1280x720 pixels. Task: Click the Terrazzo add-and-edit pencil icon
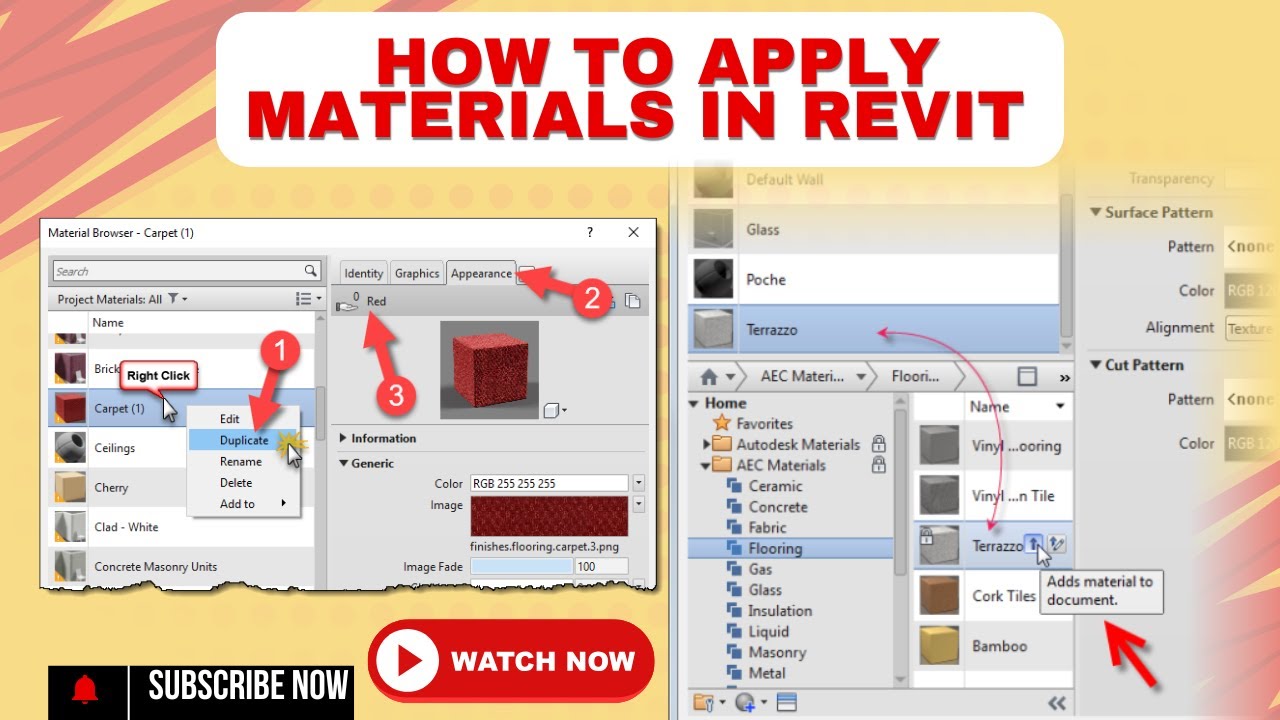[x=1058, y=544]
